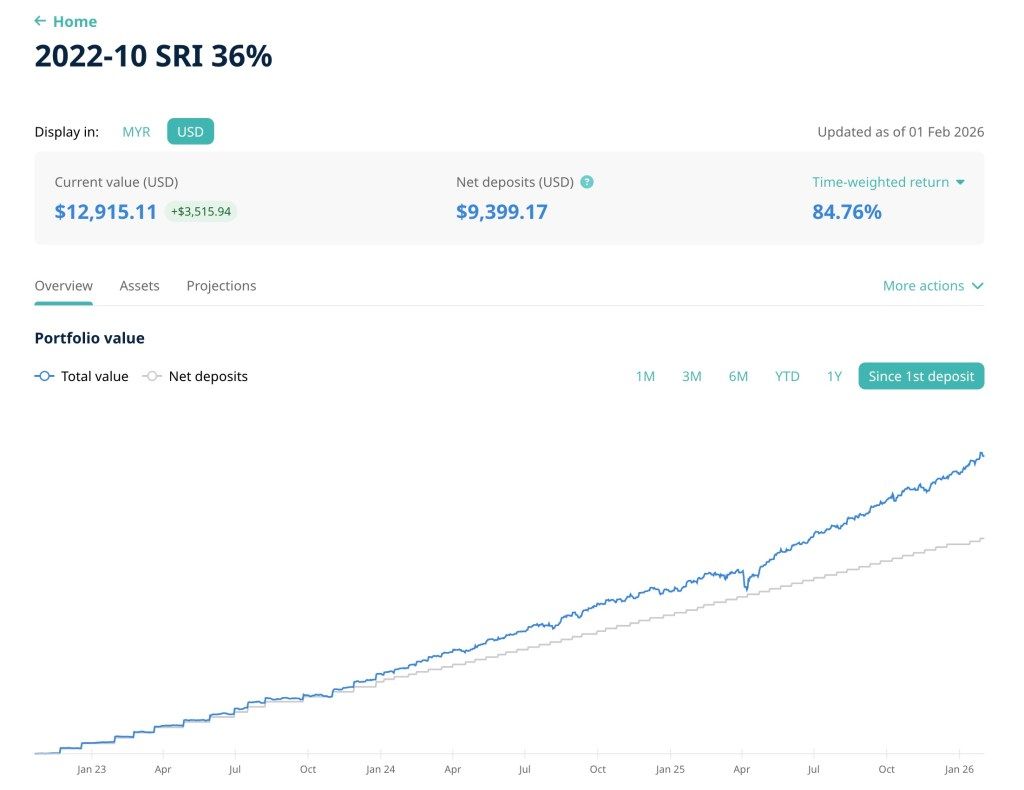The image size is (1024, 790).
Task: Toggle the Net deposits legend series
Action: (195, 376)
